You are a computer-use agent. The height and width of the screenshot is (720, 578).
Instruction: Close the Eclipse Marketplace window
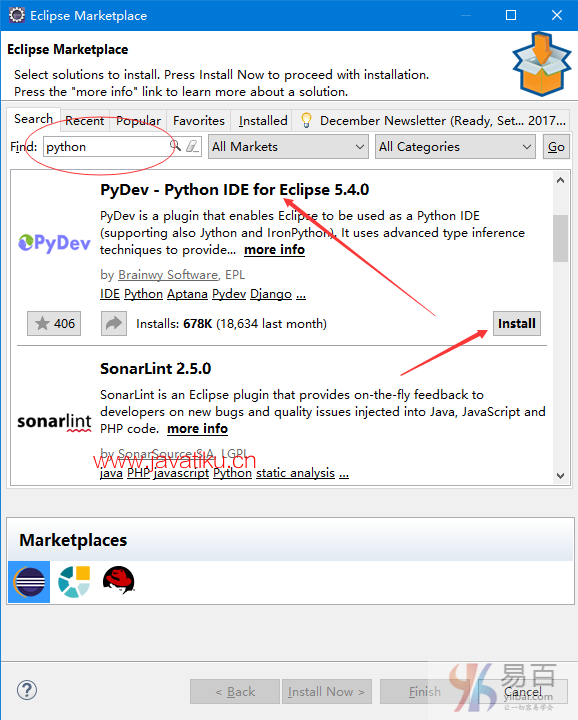coord(557,15)
